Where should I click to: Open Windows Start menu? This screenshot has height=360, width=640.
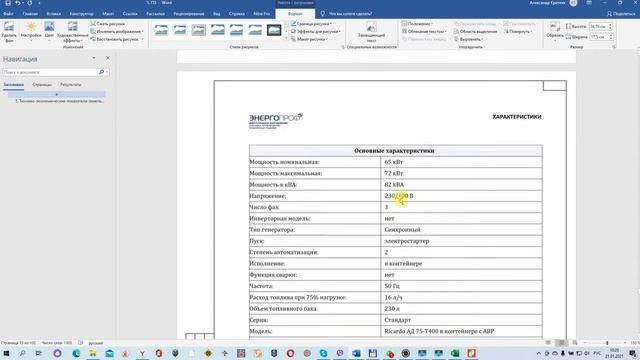(7, 353)
